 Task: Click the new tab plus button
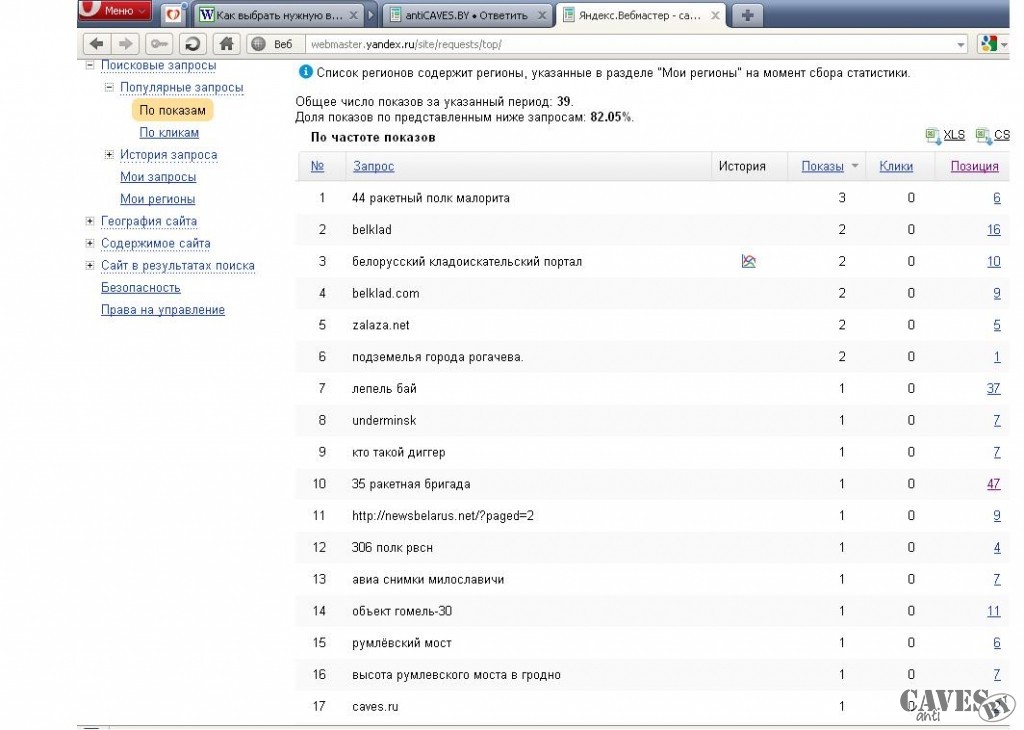[746, 15]
